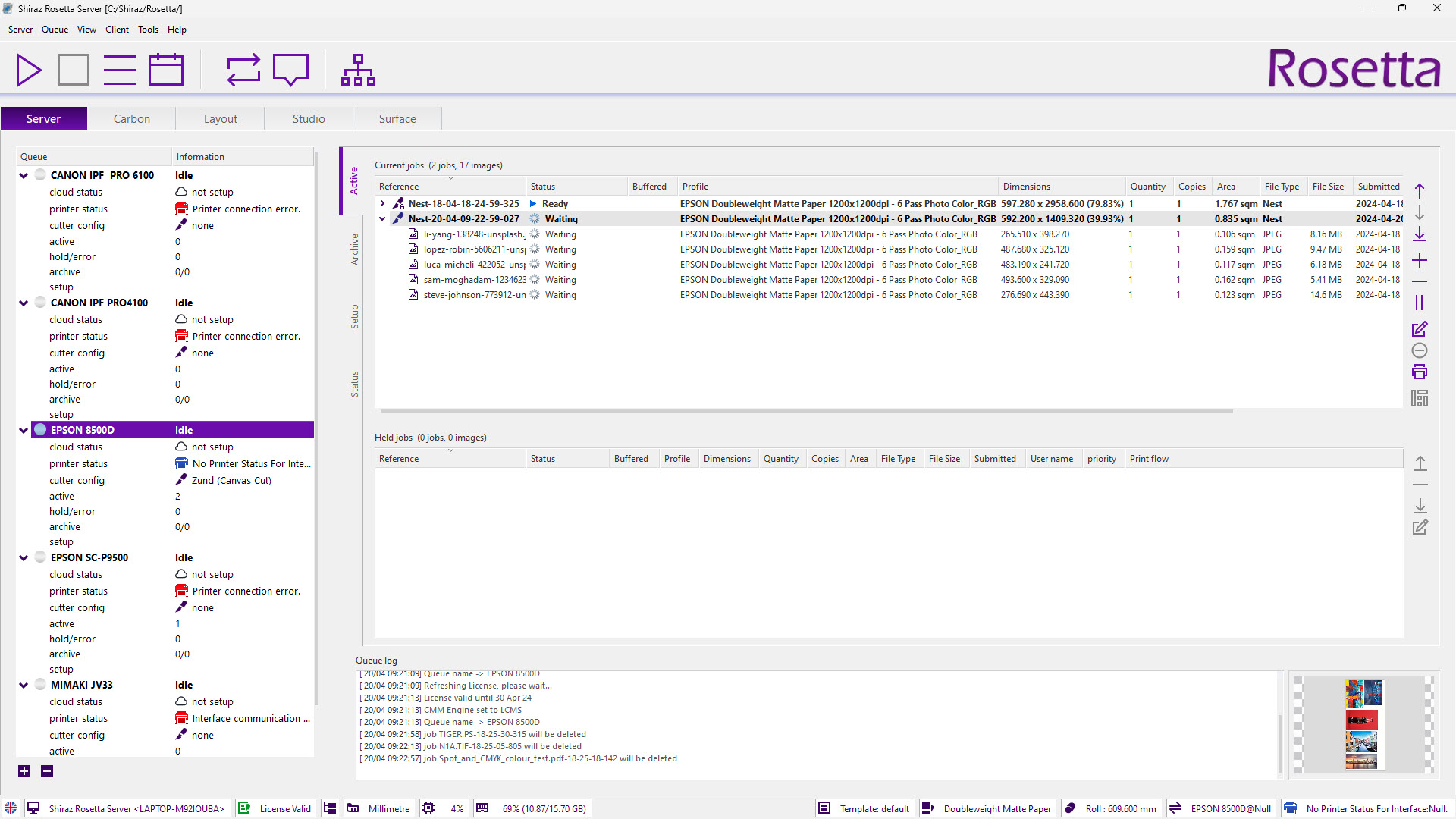This screenshot has height=819, width=1456.
Task: Open the Tools menu
Action: pos(148,30)
